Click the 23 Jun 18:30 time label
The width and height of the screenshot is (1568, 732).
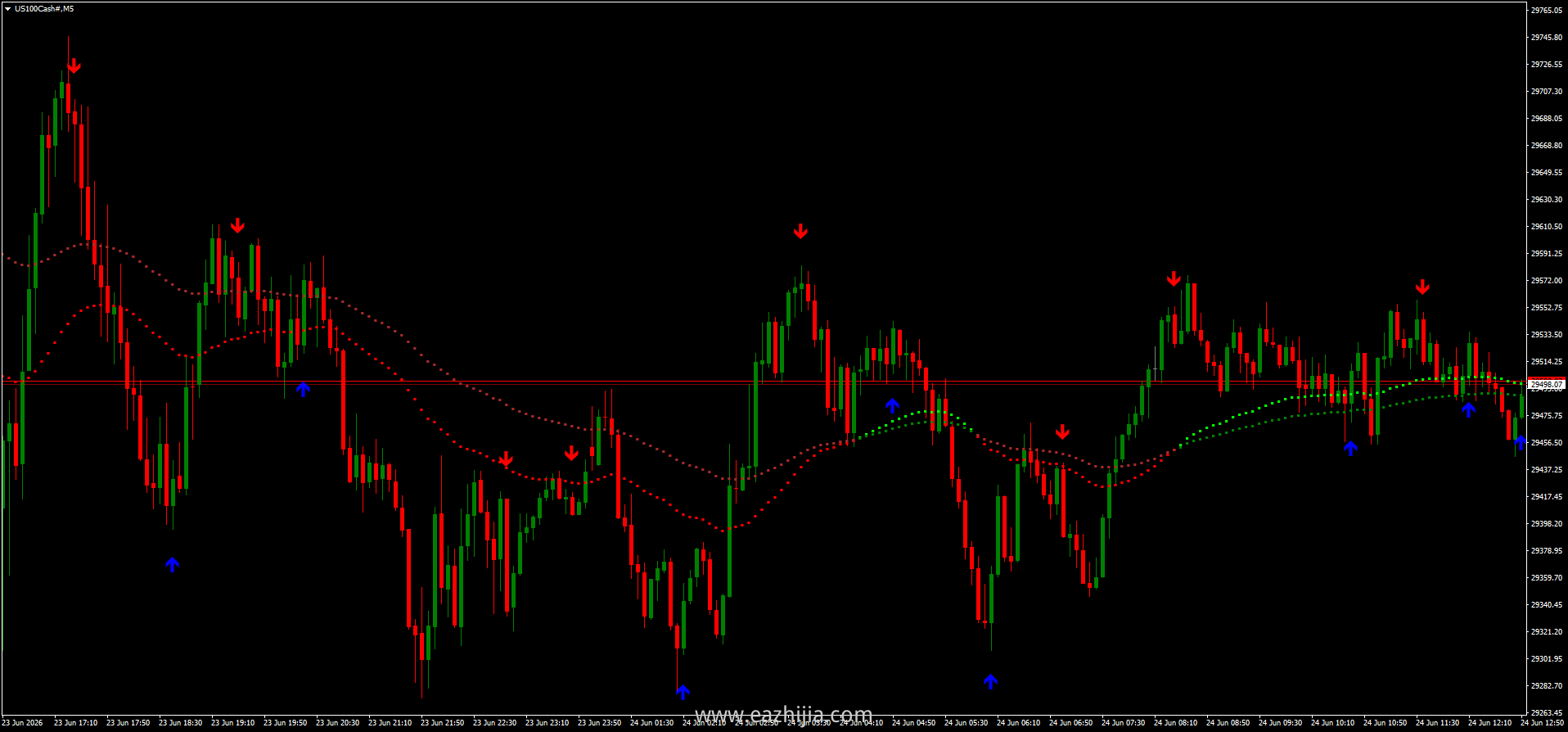tap(180, 722)
